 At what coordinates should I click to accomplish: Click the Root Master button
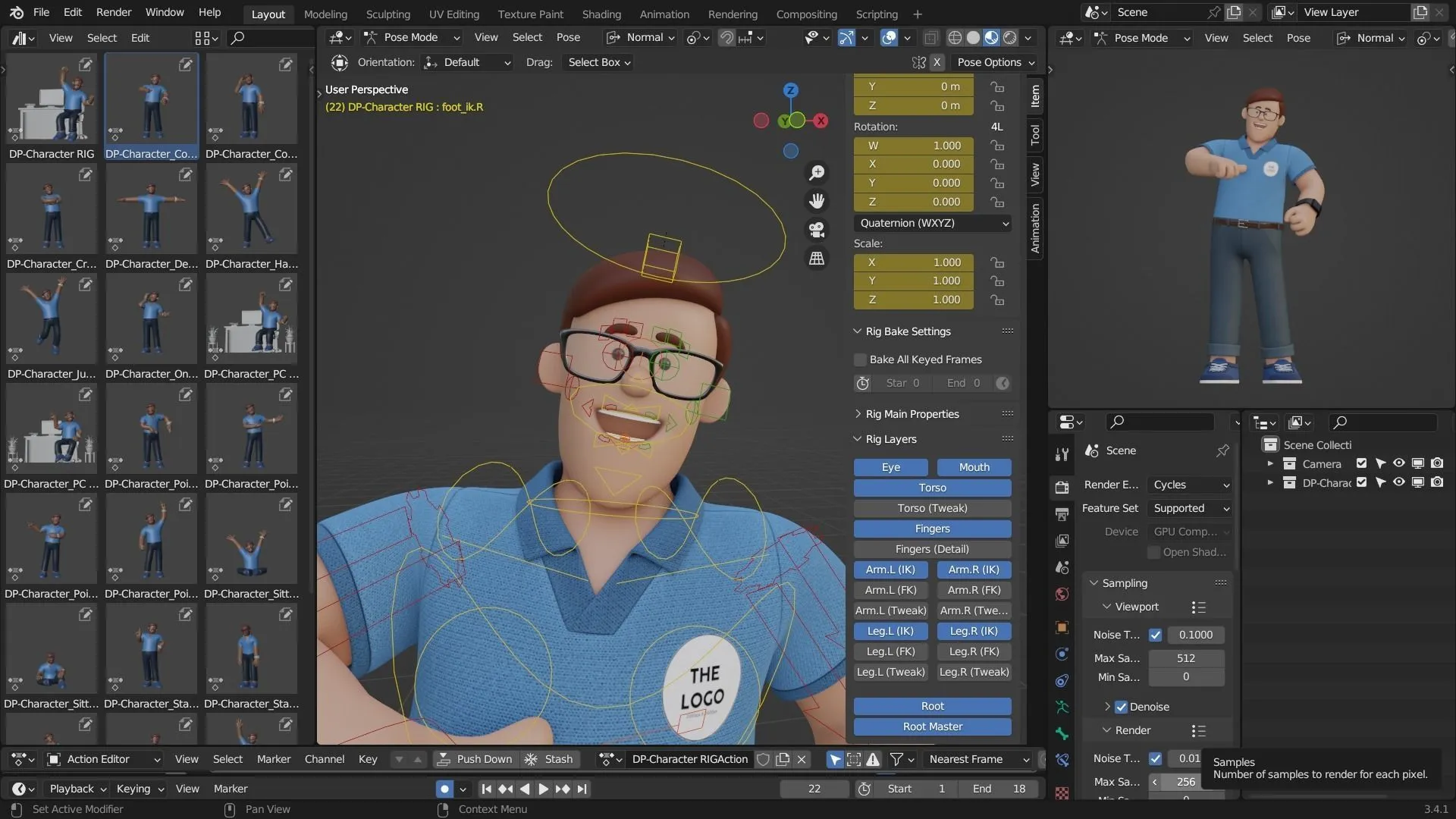[x=931, y=726]
